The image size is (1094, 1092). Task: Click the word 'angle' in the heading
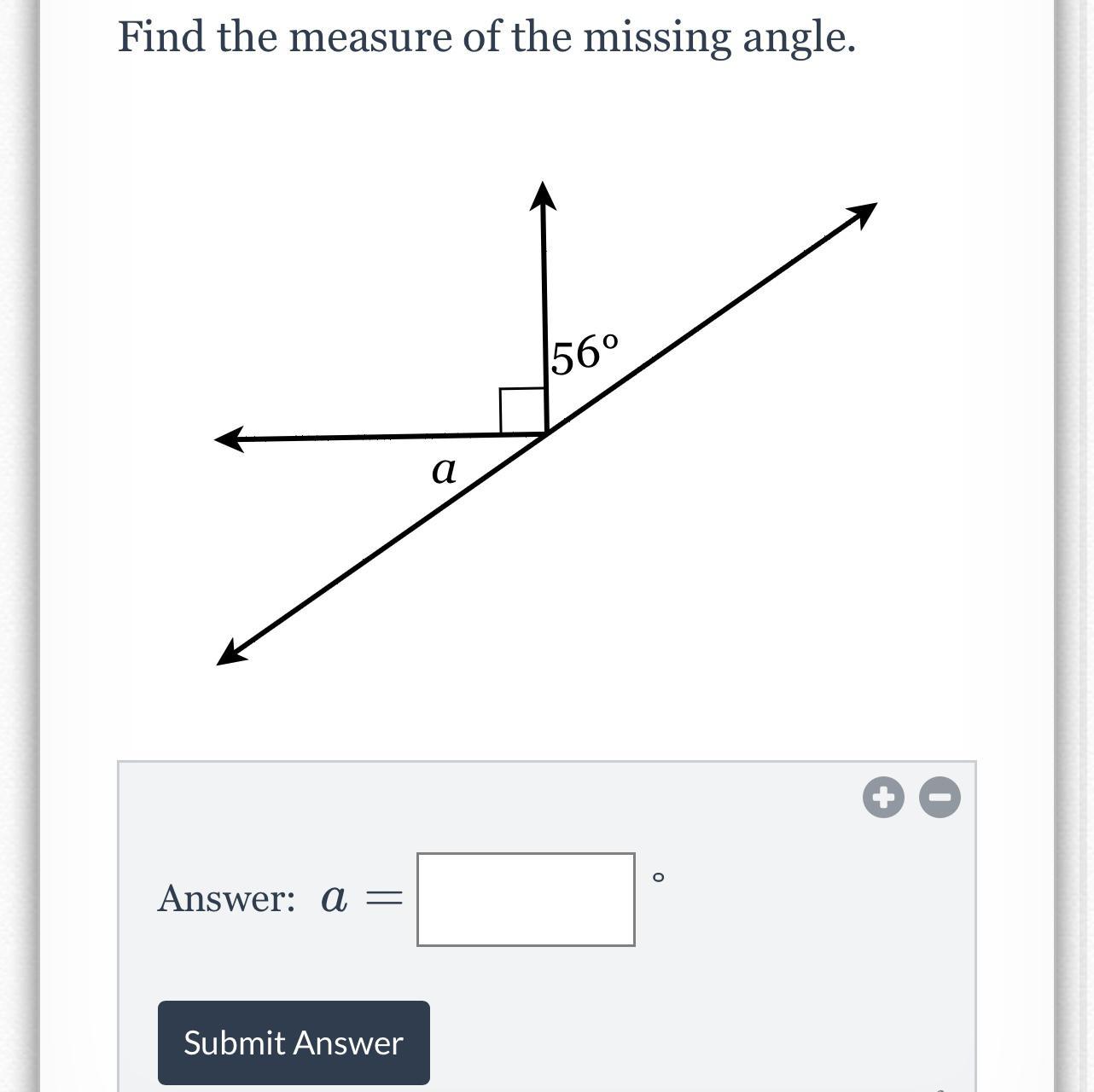pyautogui.click(x=794, y=38)
